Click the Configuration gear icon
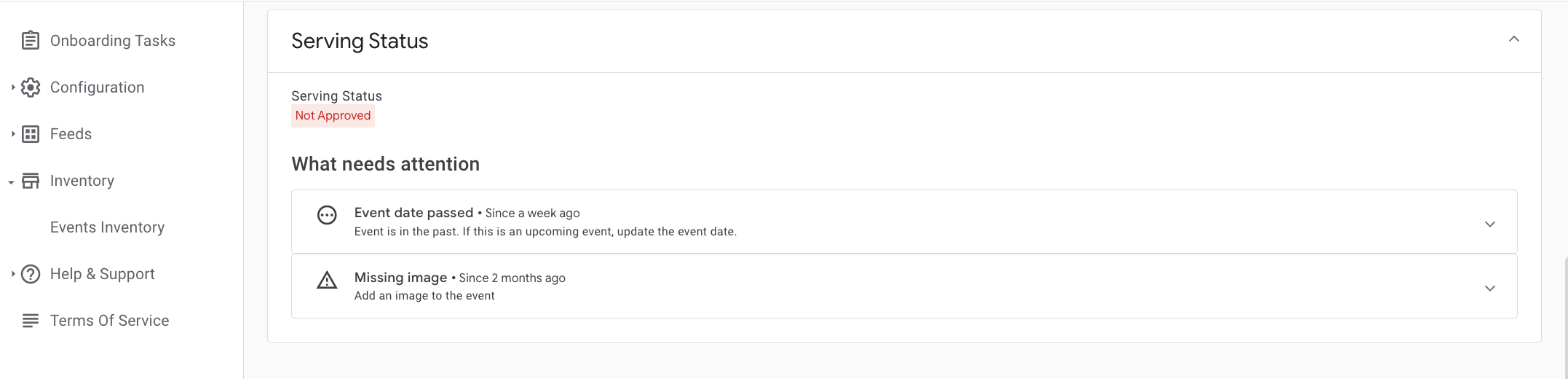This screenshot has height=379, width=1568. click(x=31, y=87)
